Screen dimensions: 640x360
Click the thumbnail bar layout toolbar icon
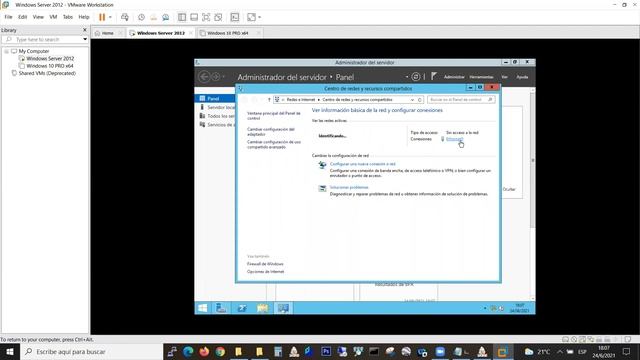[194, 17]
